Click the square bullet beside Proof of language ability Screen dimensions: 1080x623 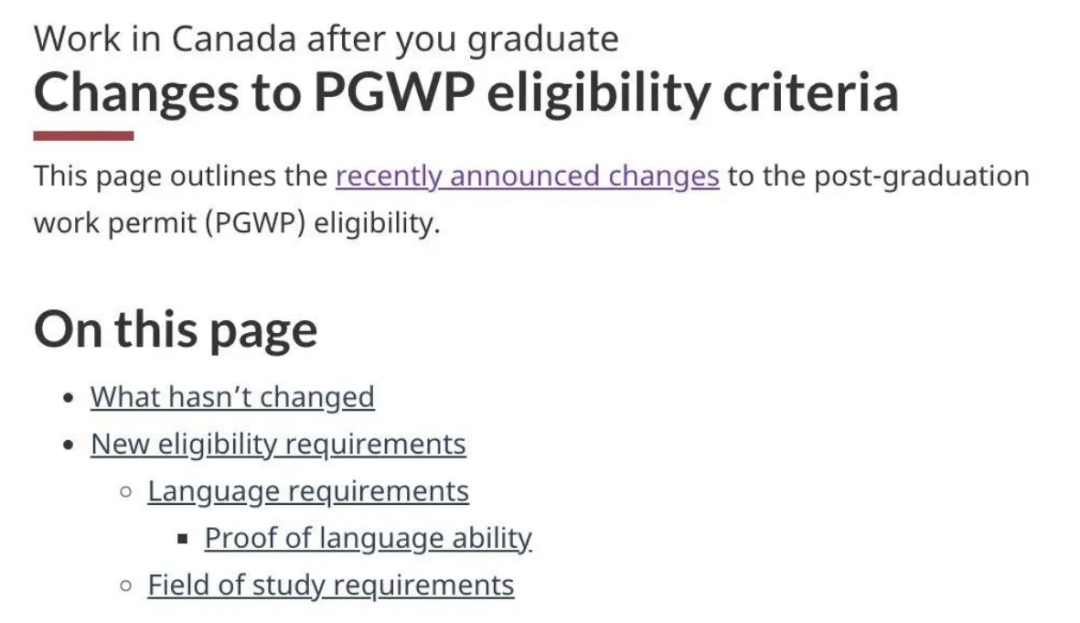pos(182,539)
